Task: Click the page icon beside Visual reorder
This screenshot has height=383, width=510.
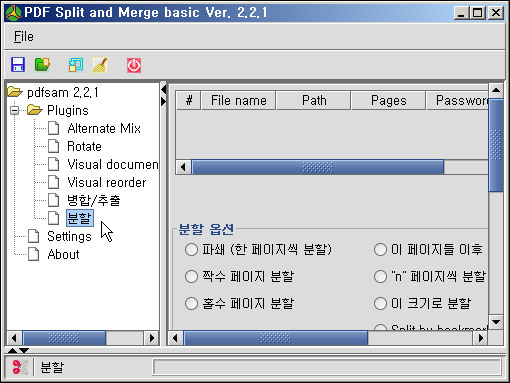Action: pos(53,182)
